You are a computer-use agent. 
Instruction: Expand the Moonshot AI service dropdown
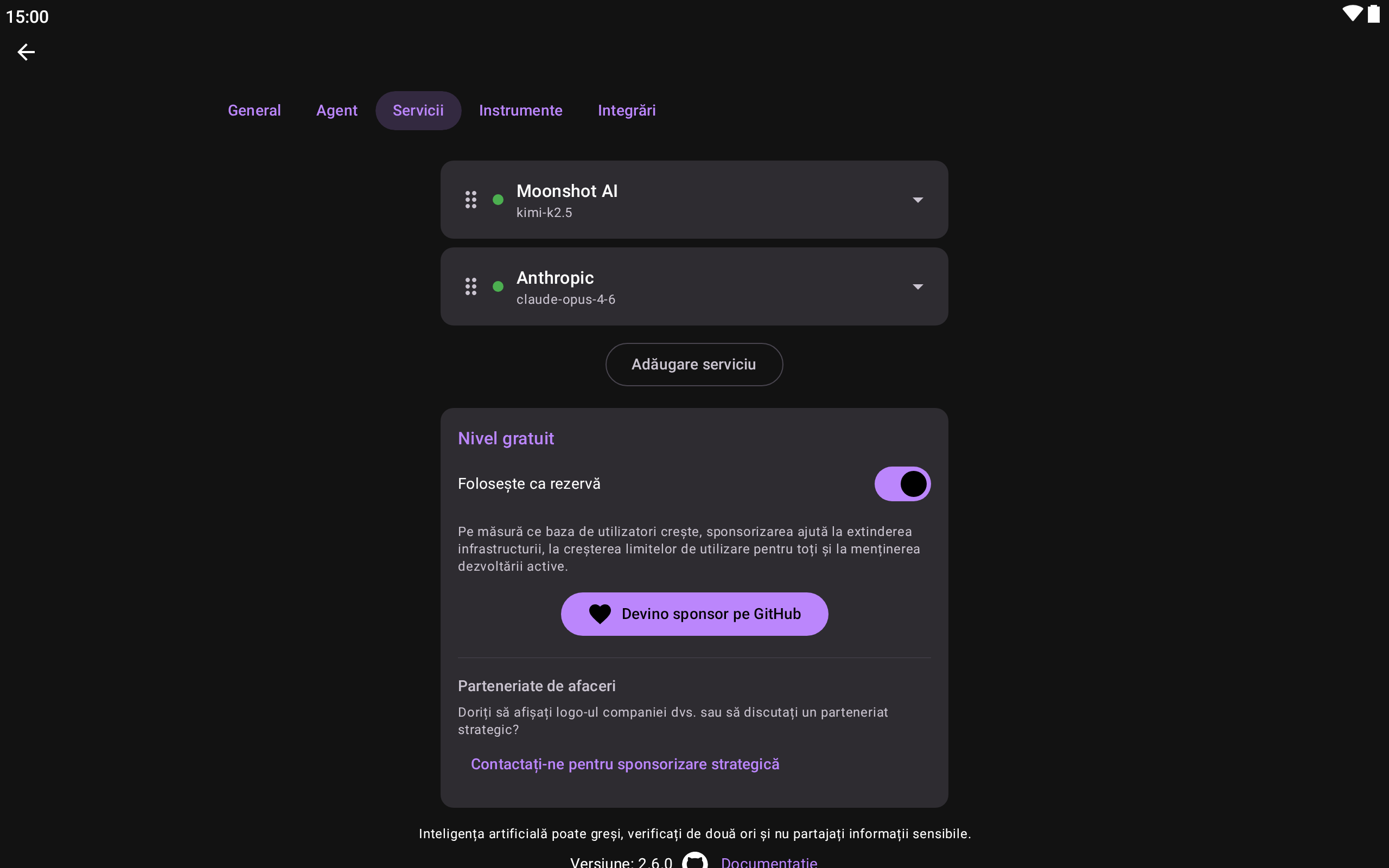918,200
